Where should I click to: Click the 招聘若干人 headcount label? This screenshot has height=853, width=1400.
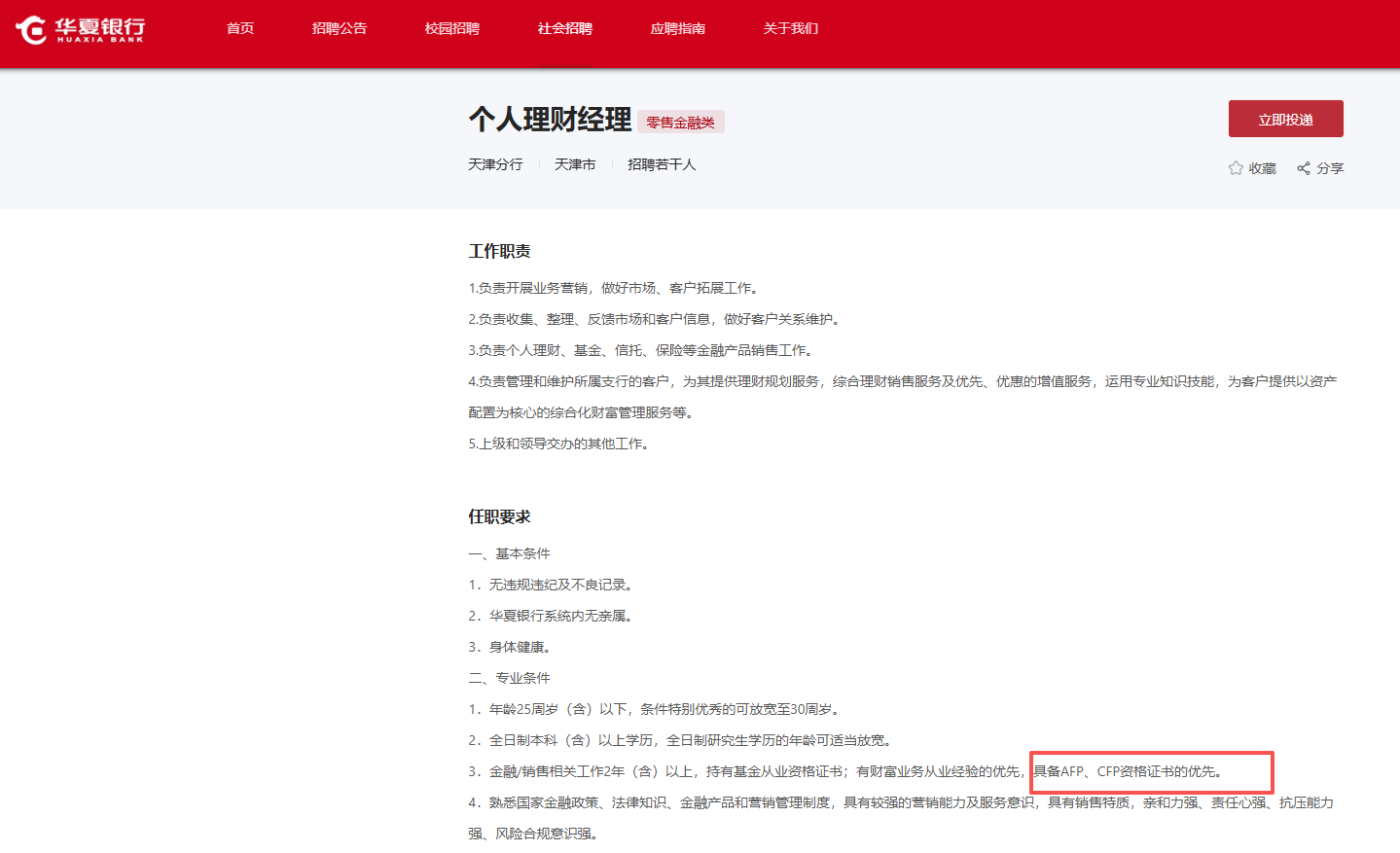click(662, 164)
